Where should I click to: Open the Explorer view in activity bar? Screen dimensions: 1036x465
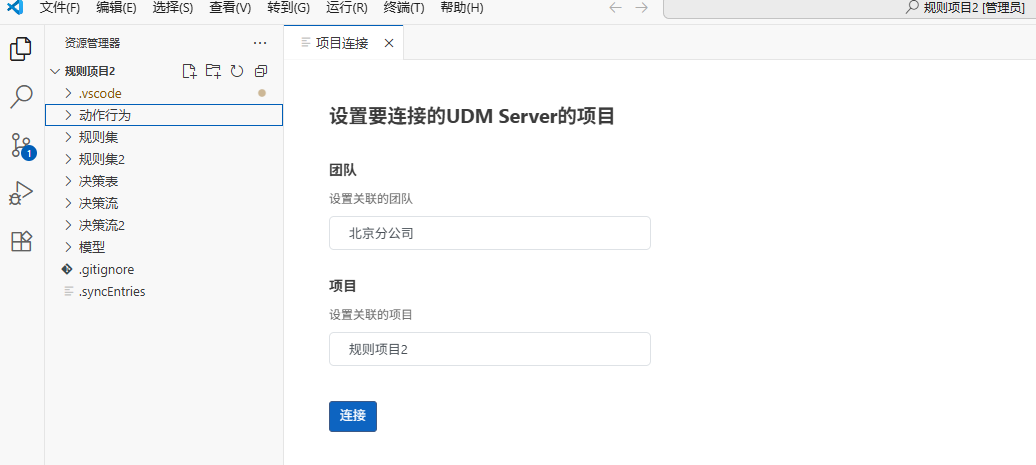point(21,49)
